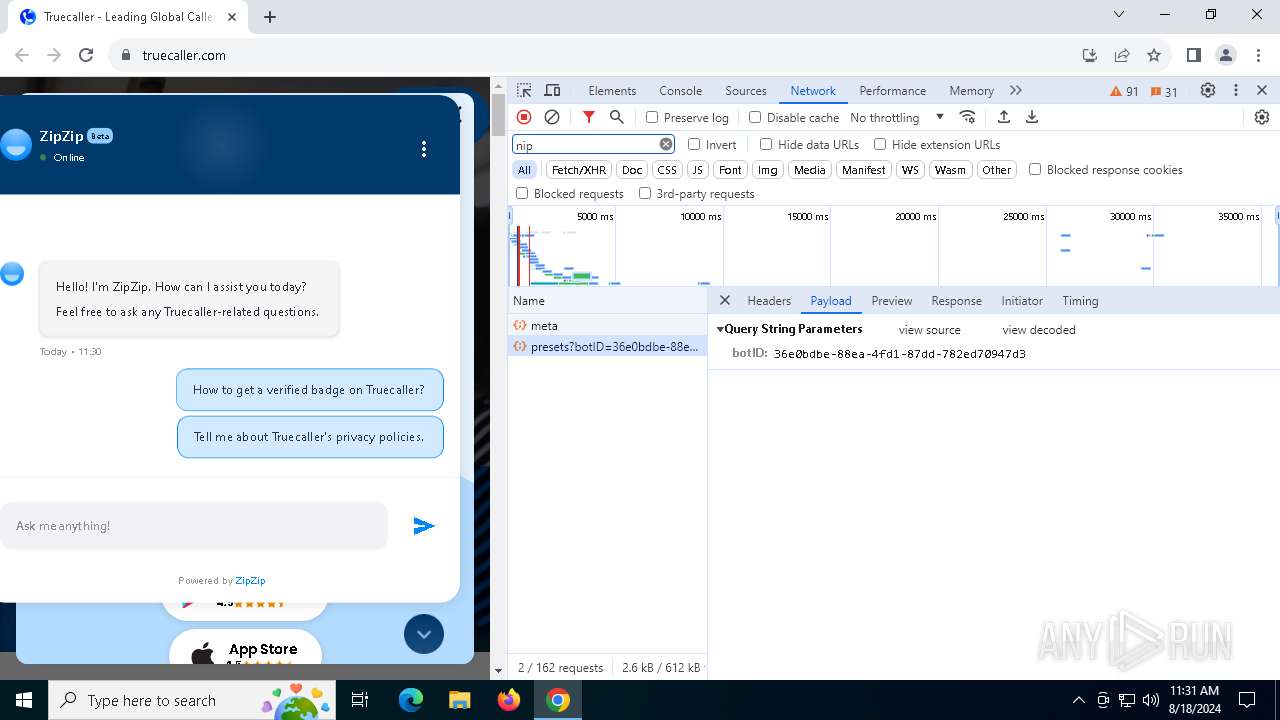Click view decoded link
Image resolution: width=1280 pixels, height=720 pixels.
(x=1039, y=330)
